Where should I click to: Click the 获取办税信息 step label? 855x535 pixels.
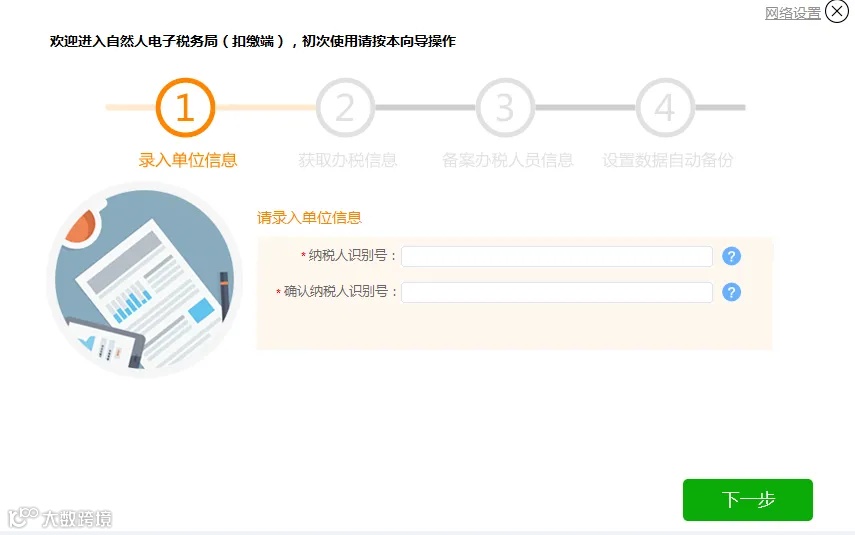point(347,160)
